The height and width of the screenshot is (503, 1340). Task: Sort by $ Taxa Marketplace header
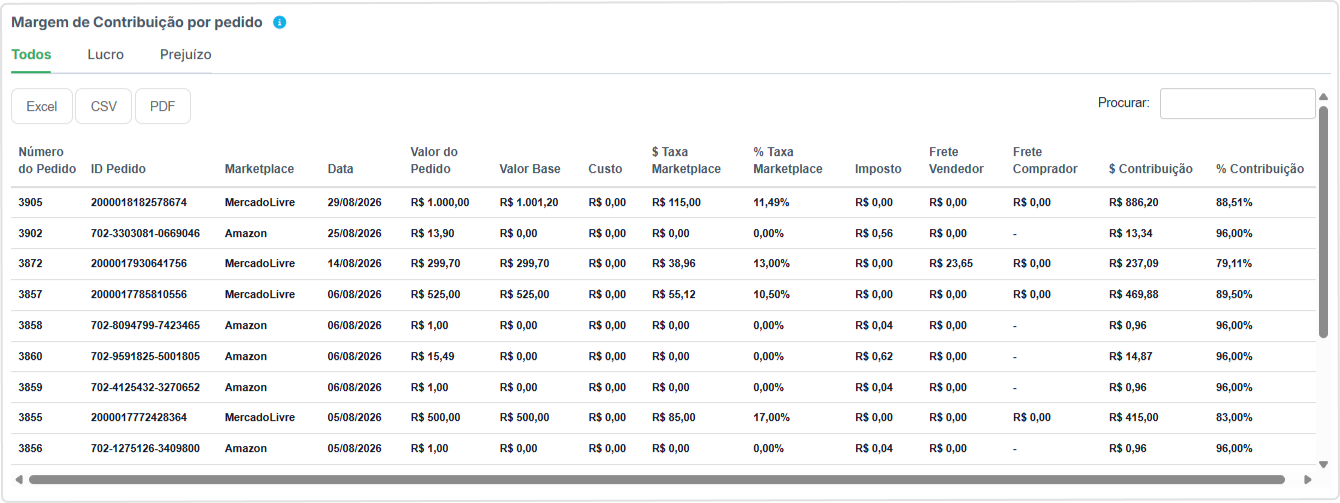tap(686, 161)
